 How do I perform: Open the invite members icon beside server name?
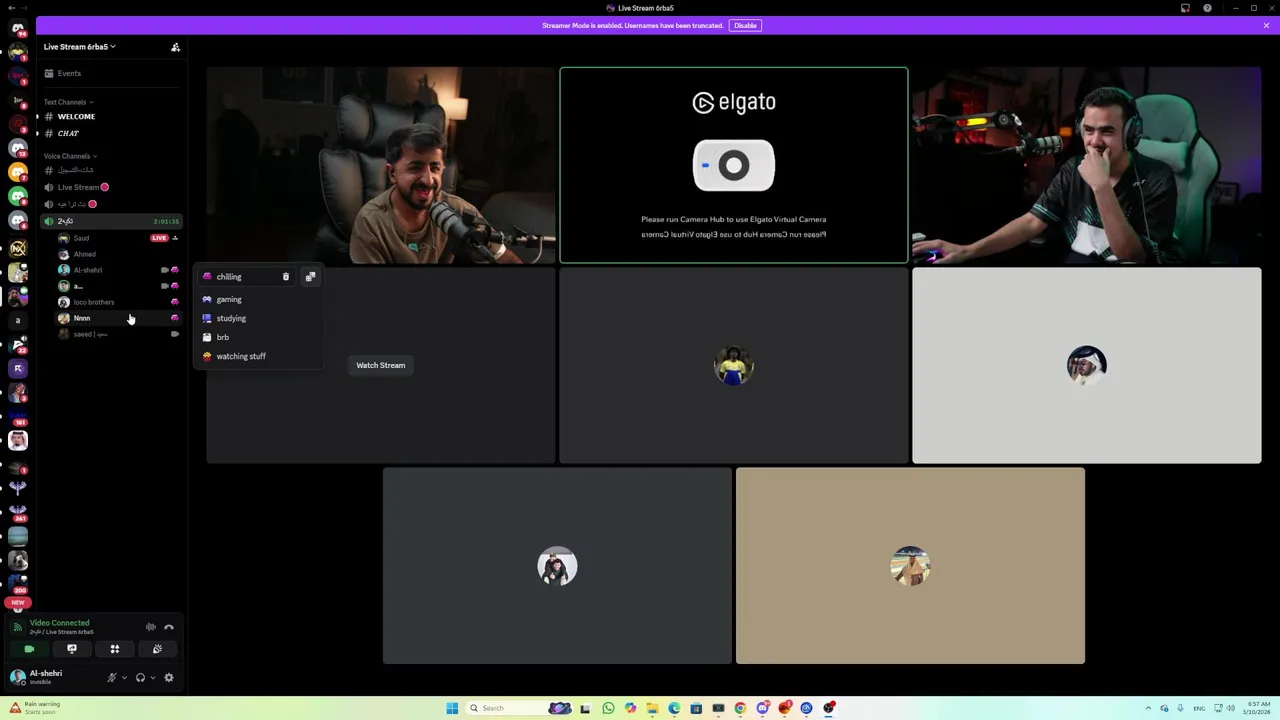(x=175, y=47)
